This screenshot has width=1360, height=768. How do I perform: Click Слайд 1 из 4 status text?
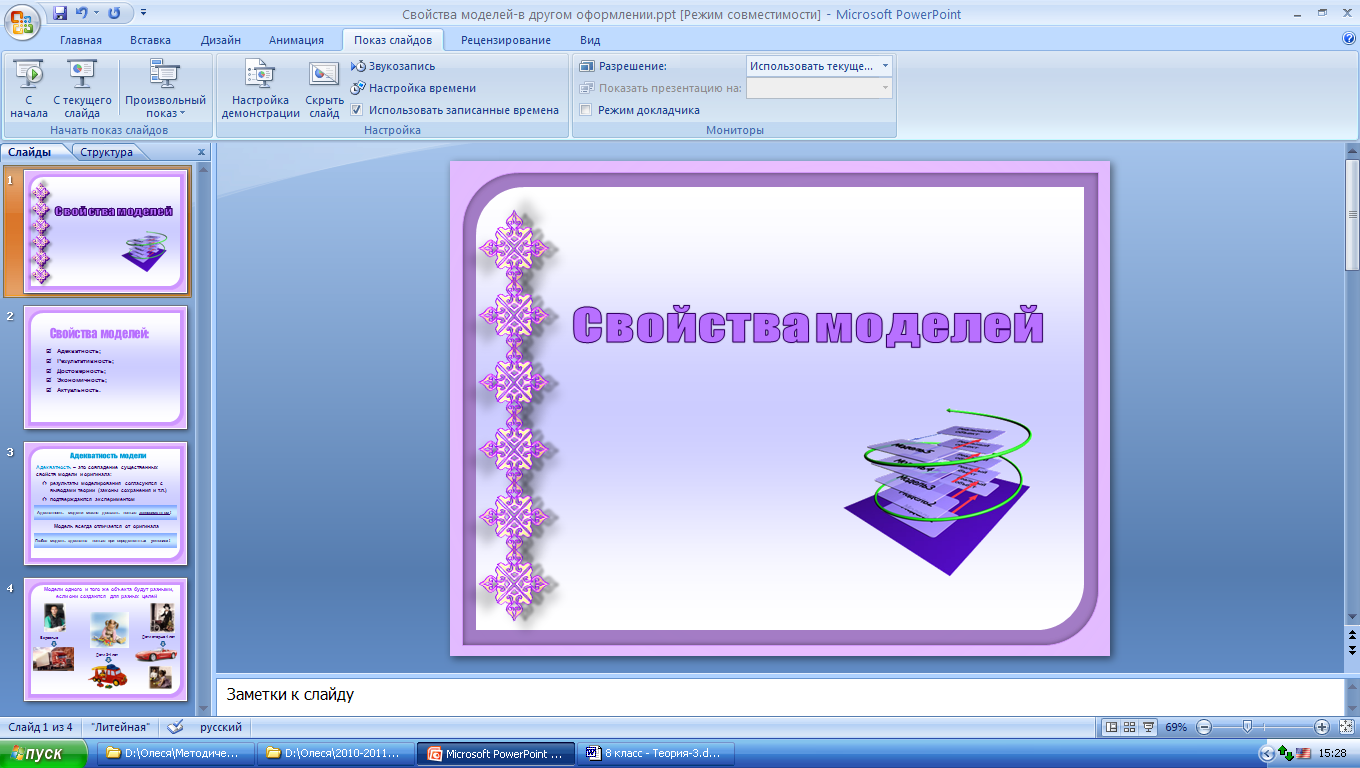click(x=40, y=727)
